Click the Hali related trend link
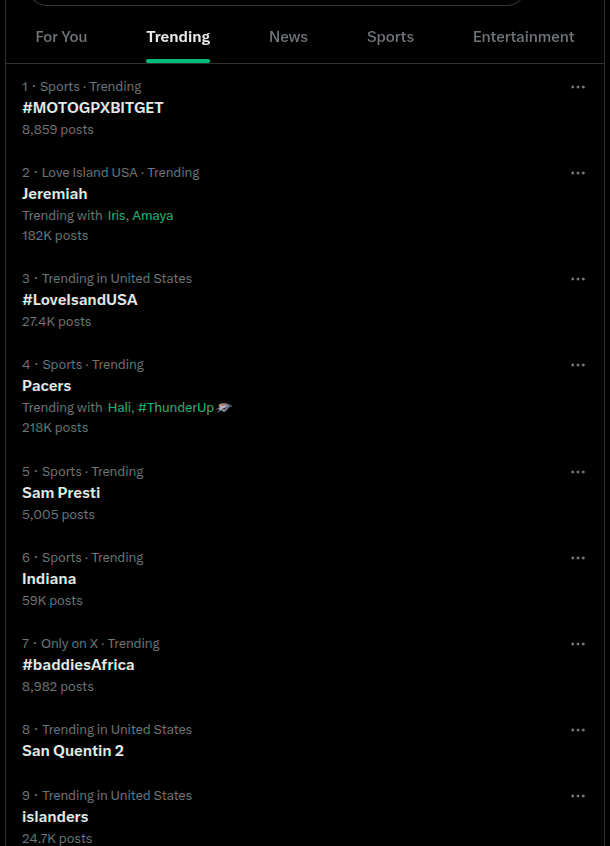The image size is (610, 846). pyautogui.click(x=119, y=407)
